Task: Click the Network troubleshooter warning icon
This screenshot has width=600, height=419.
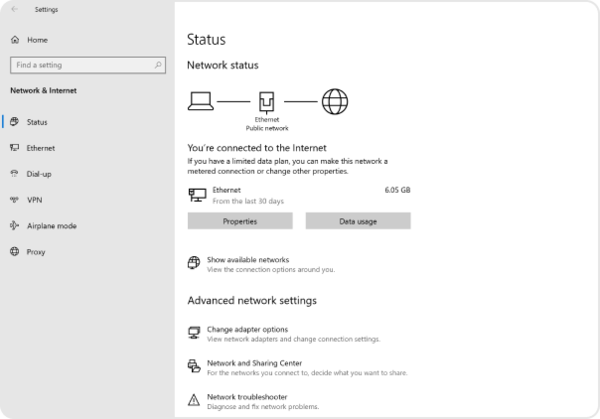Action: pyautogui.click(x=194, y=401)
